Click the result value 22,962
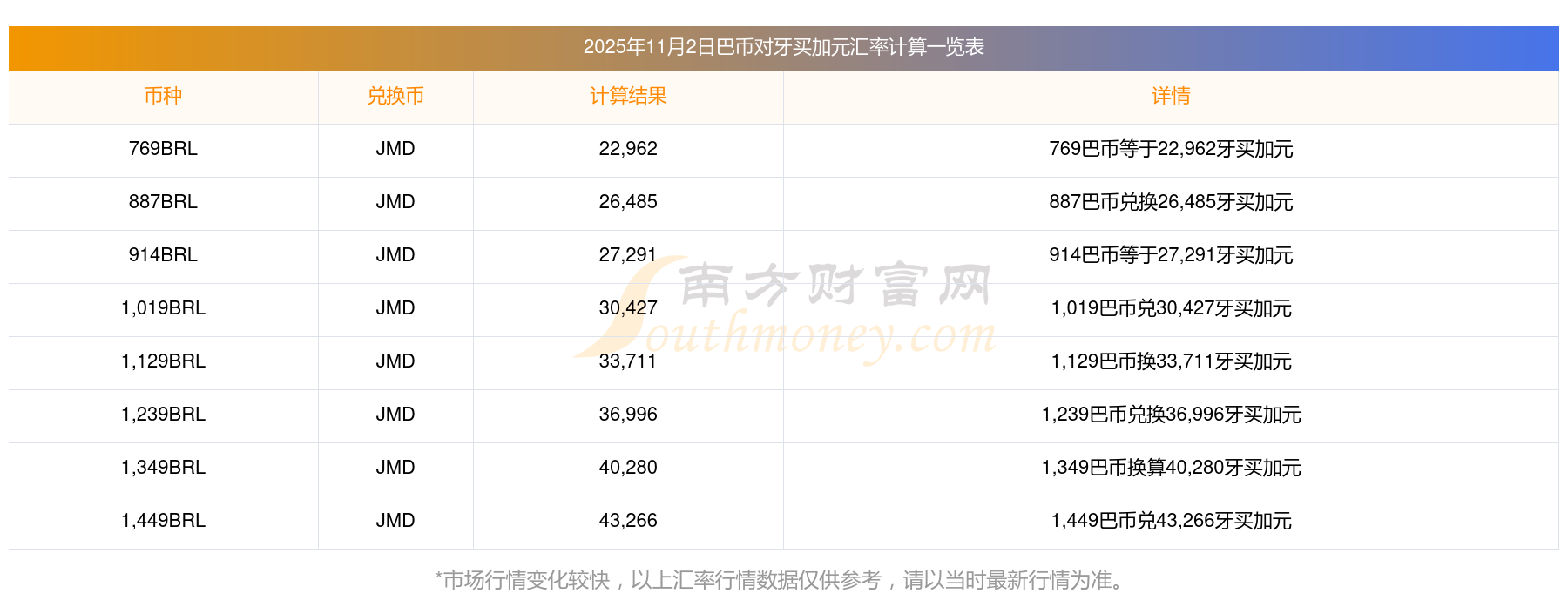1568x607 pixels. (628, 149)
